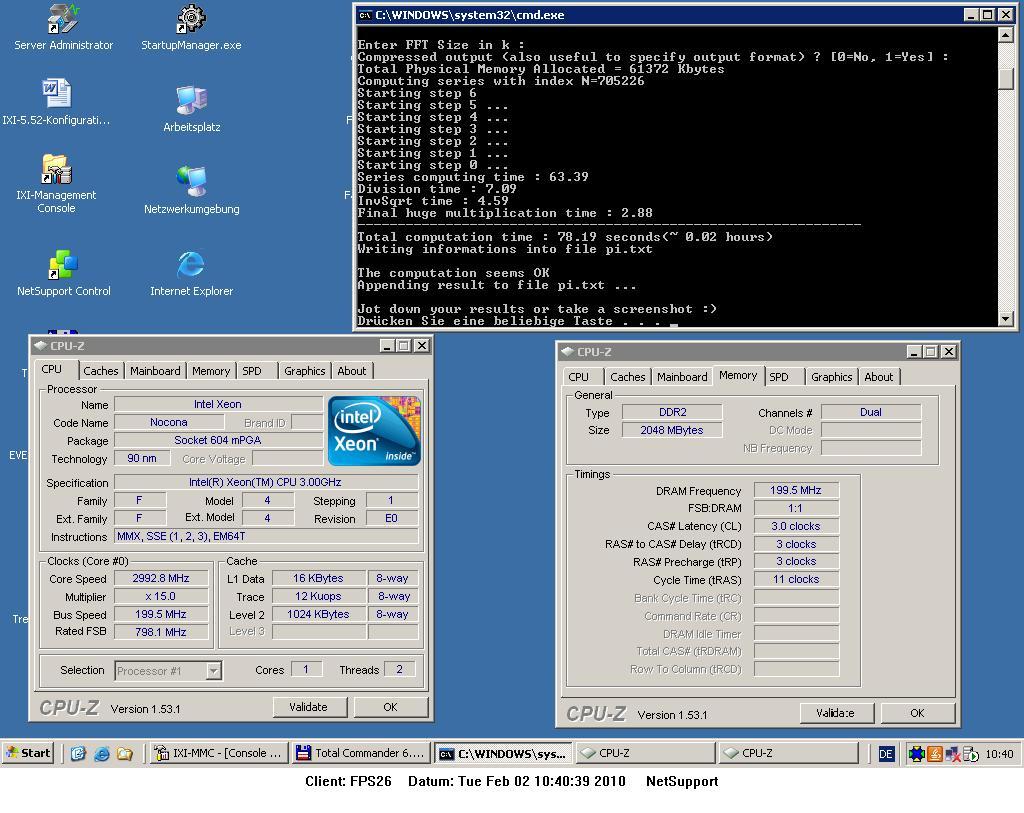The height and width of the screenshot is (813, 1024).
Task: Launch StartupManager.exe desktop icon
Action: click(191, 27)
